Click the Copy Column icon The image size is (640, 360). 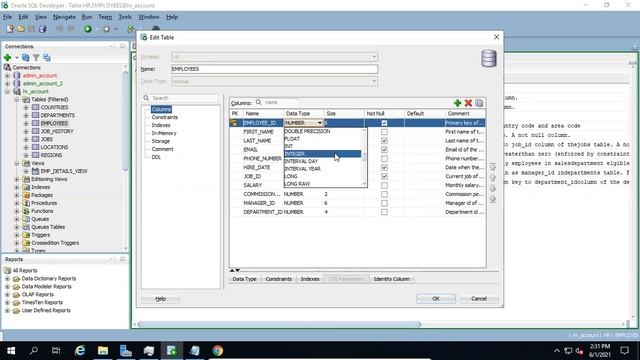pyautogui.click(x=479, y=103)
